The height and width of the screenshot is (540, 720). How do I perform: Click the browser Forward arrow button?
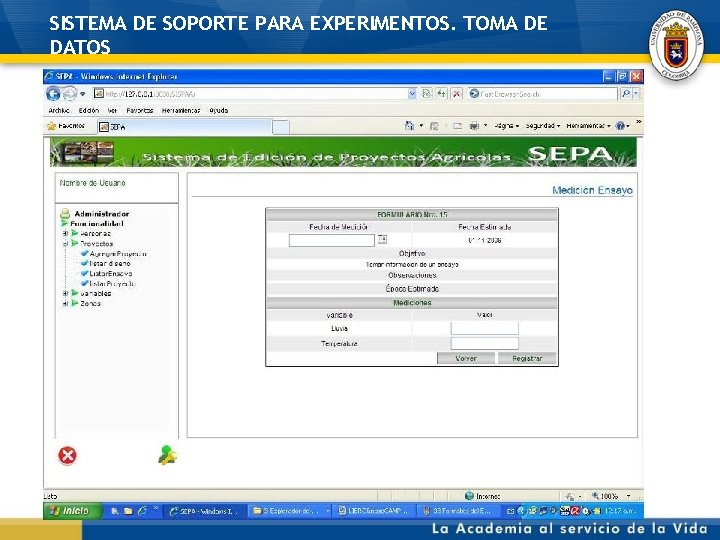[70, 94]
